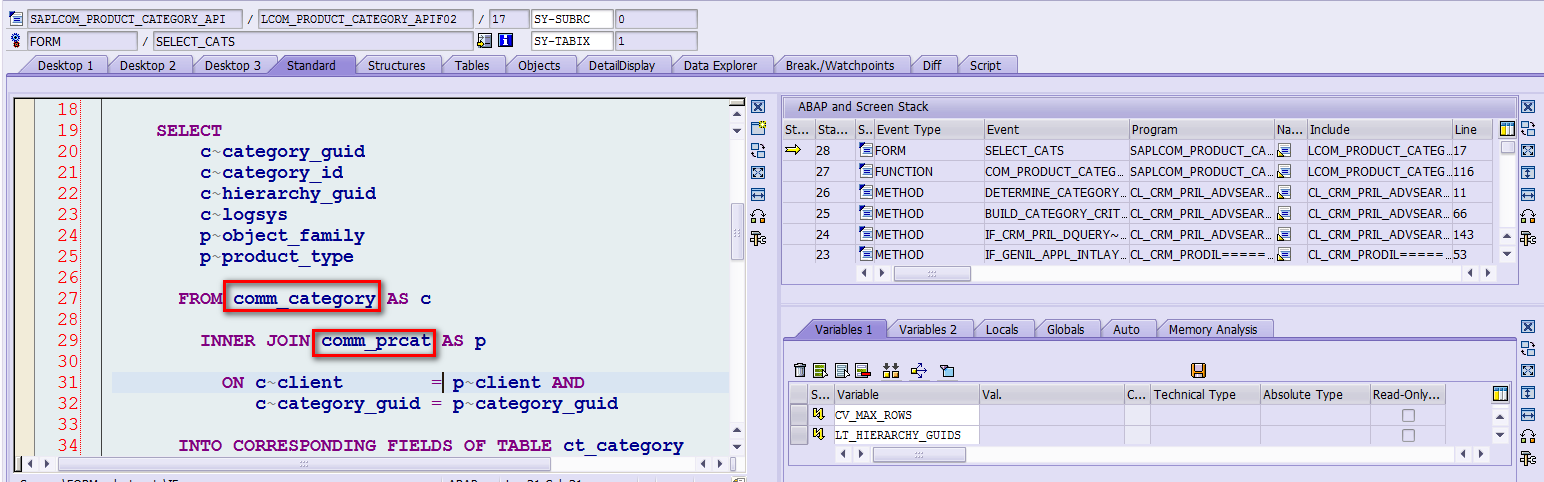1544x482 pixels.
Task: Open the Objects tab
Action: (538, 65)
